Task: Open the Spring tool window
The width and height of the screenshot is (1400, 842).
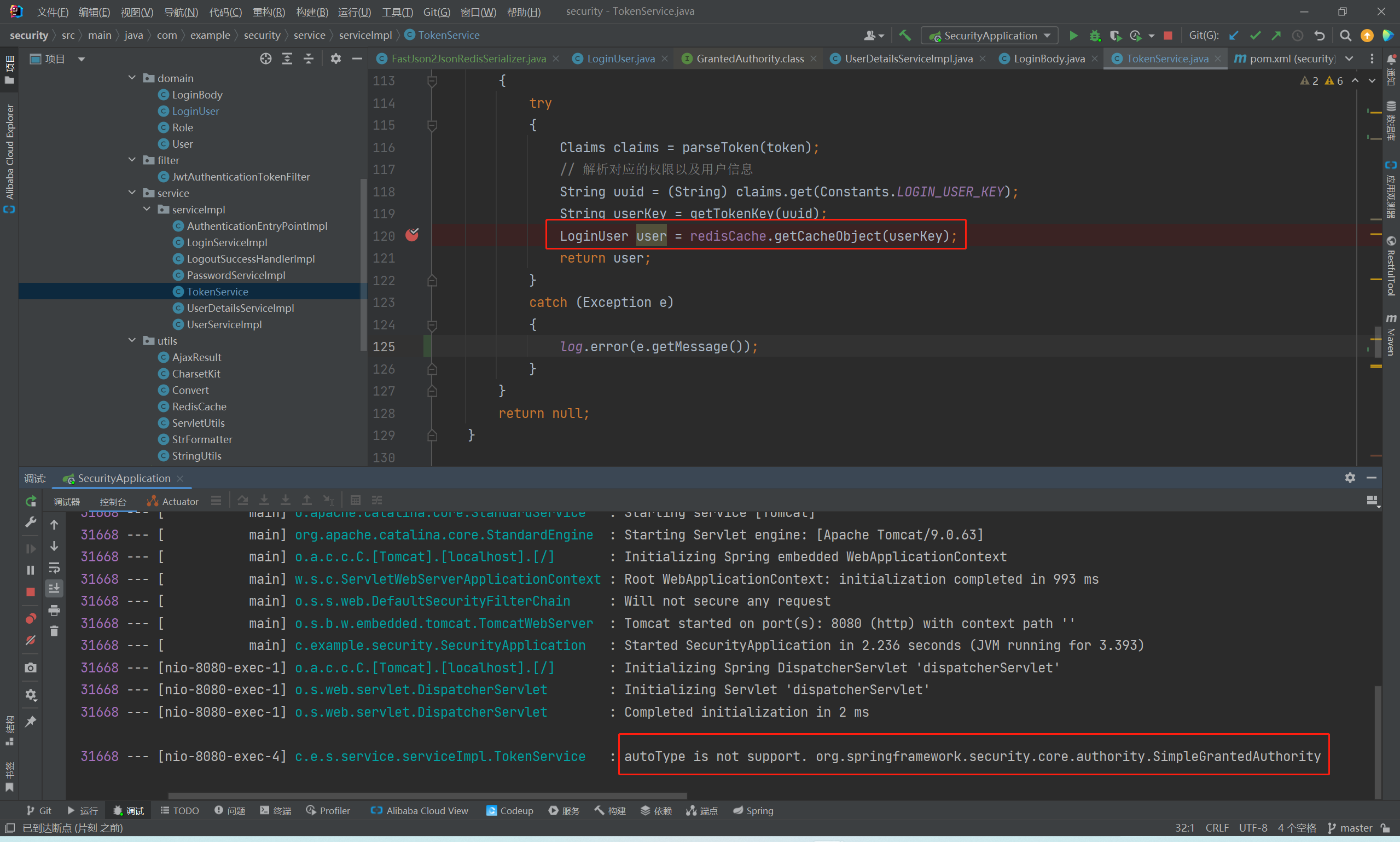Action: [753, 810]
